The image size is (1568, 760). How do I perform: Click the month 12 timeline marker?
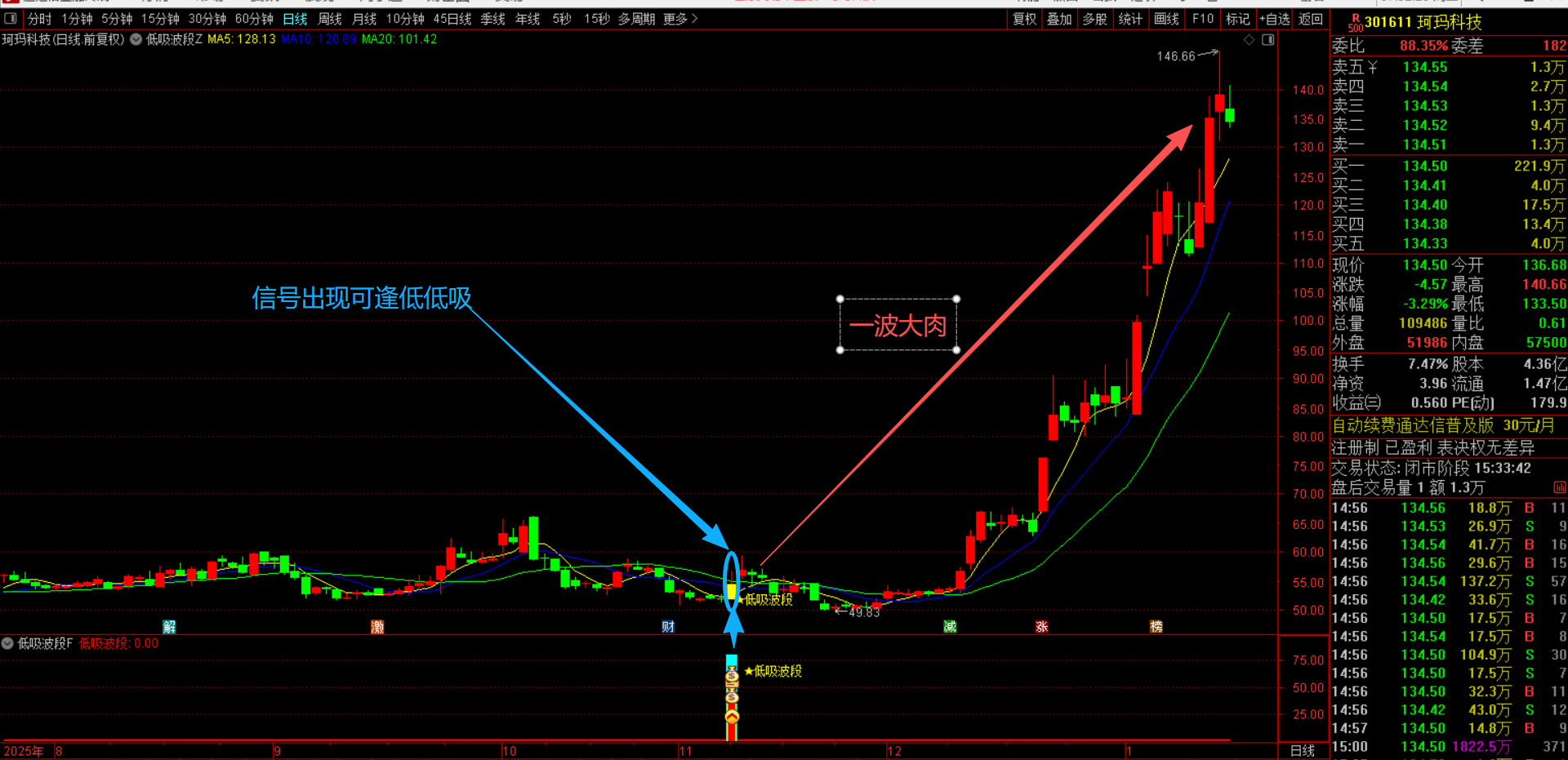click(x=894, y=751)
